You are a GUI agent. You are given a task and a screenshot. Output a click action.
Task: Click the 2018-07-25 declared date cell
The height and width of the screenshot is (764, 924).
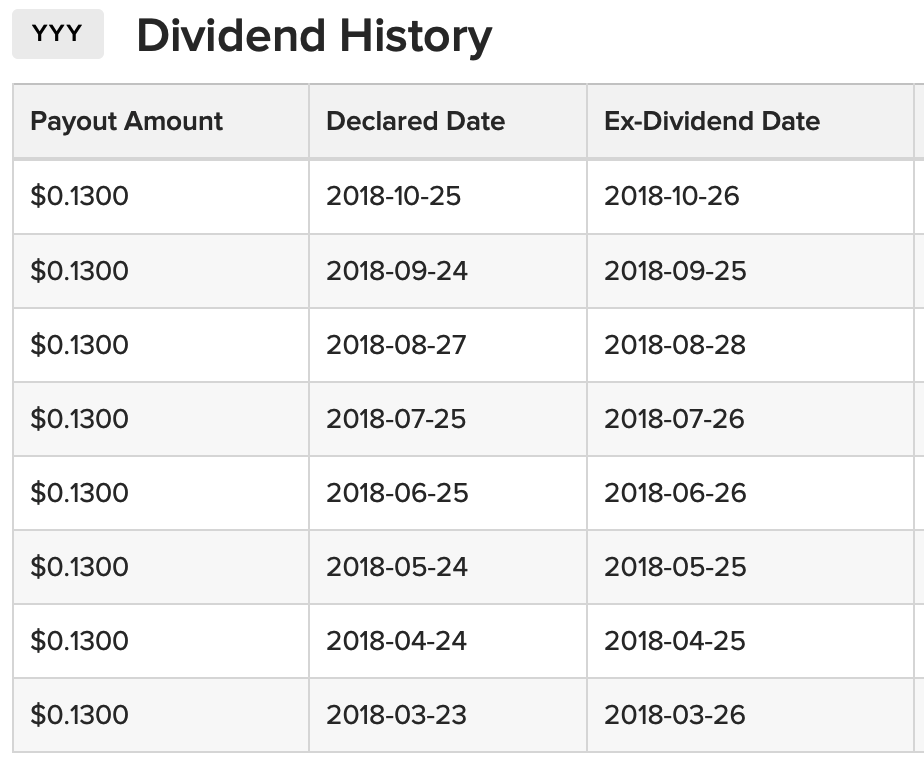point(396,419)
